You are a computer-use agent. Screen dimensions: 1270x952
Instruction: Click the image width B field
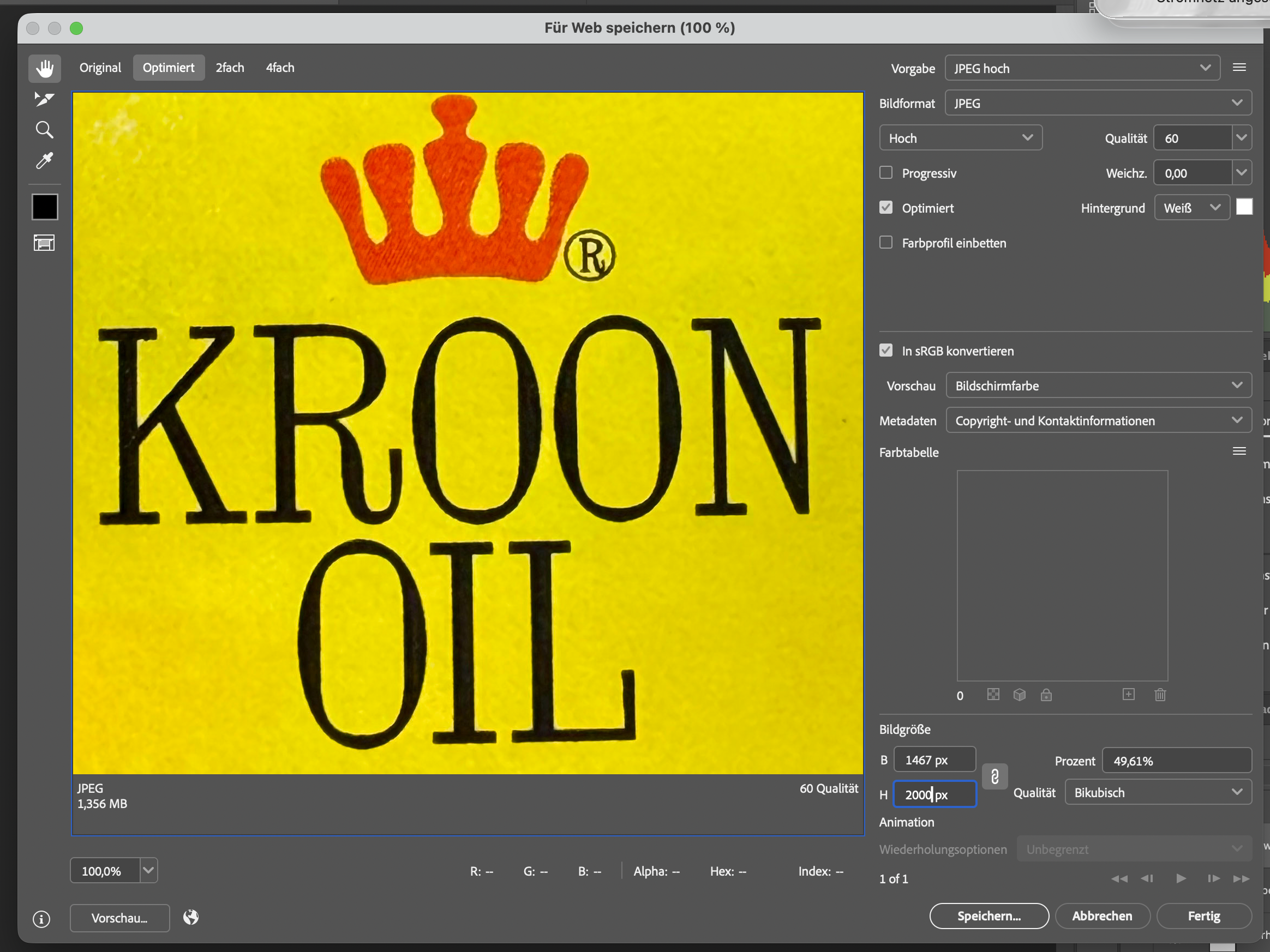click(934, 760)
